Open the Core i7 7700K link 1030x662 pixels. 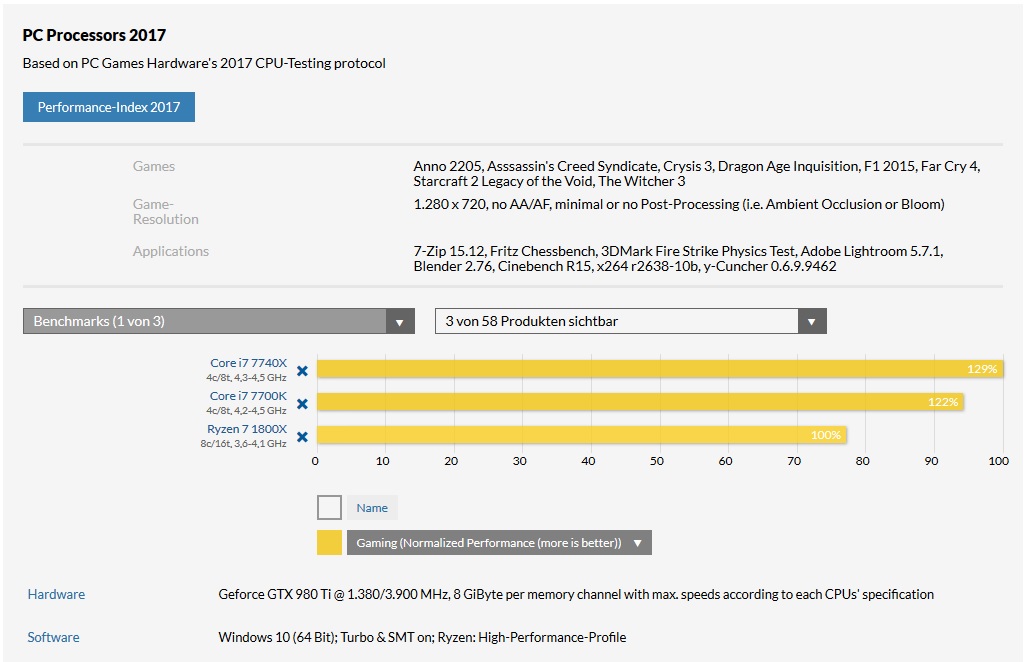(x=248, y=396)
